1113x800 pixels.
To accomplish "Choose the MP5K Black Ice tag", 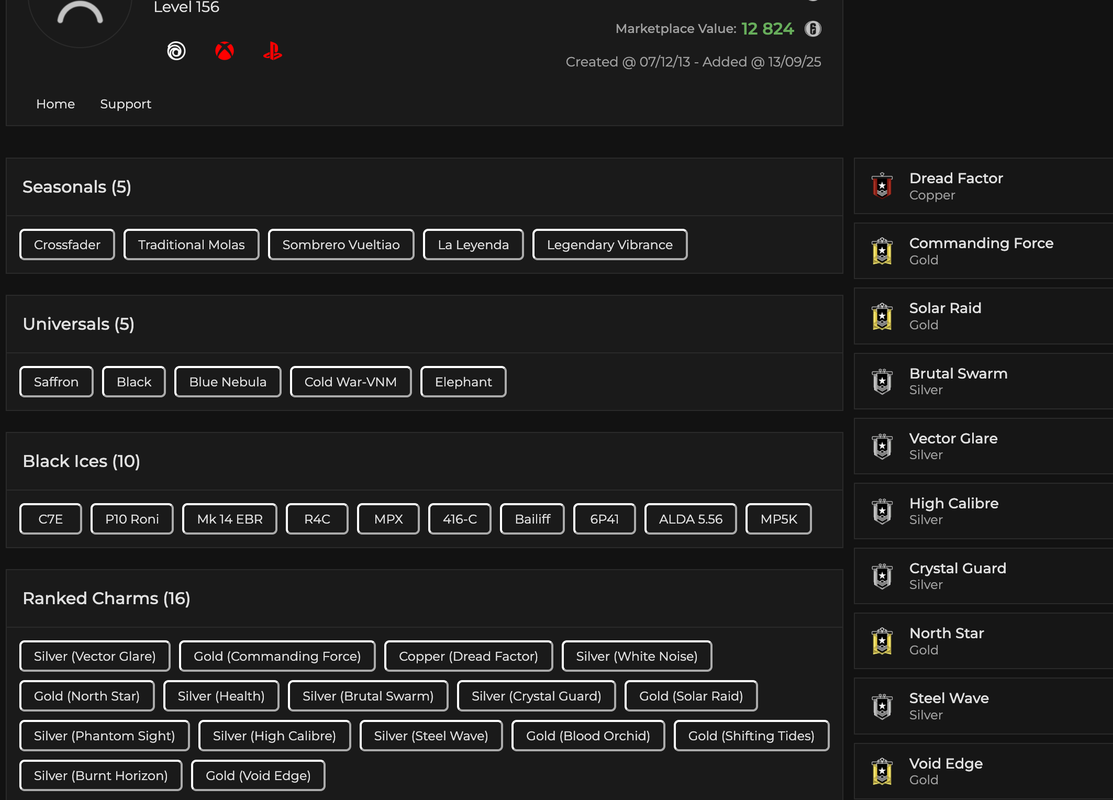I will pyautogui.click(x=779, y=519).
